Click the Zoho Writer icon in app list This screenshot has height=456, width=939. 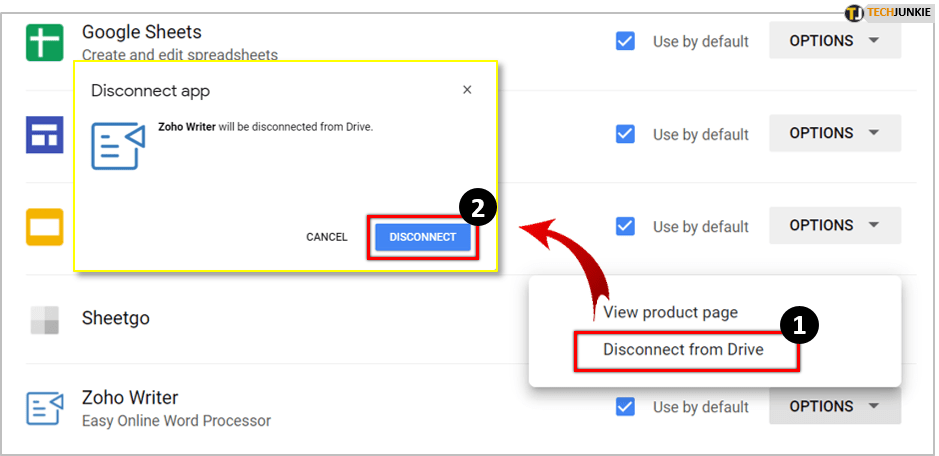pos(44,407)
